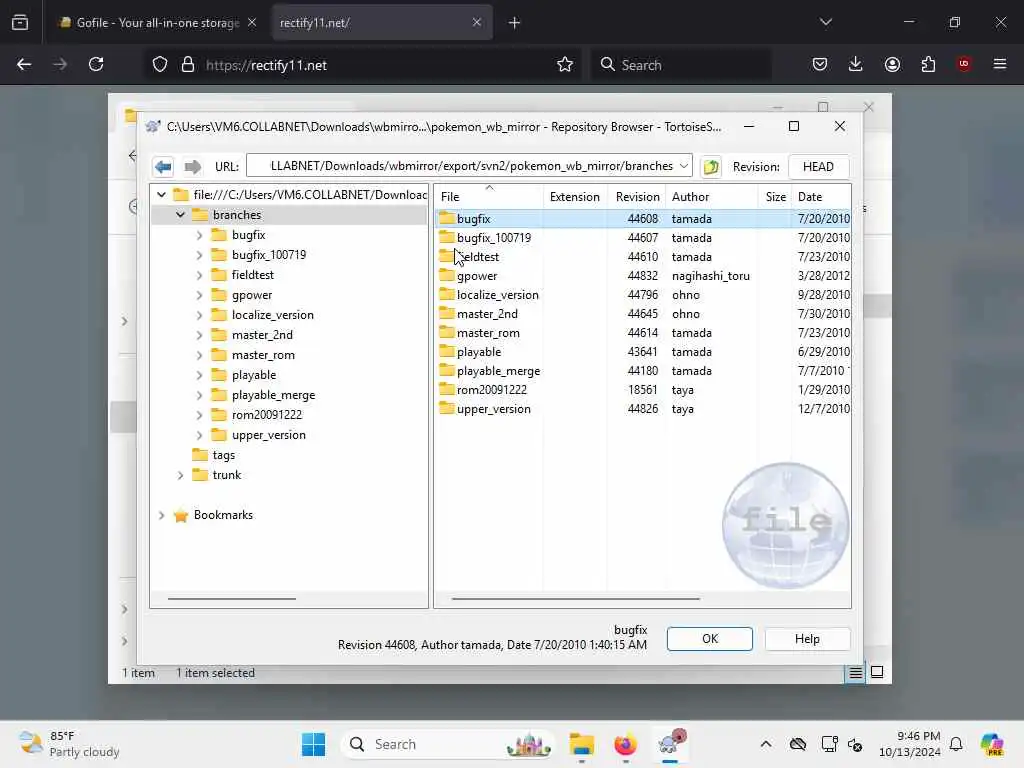Expand the bugfix folder in the tree
Viewport: 1024px width, 768px height.
[x=199, y=235]
